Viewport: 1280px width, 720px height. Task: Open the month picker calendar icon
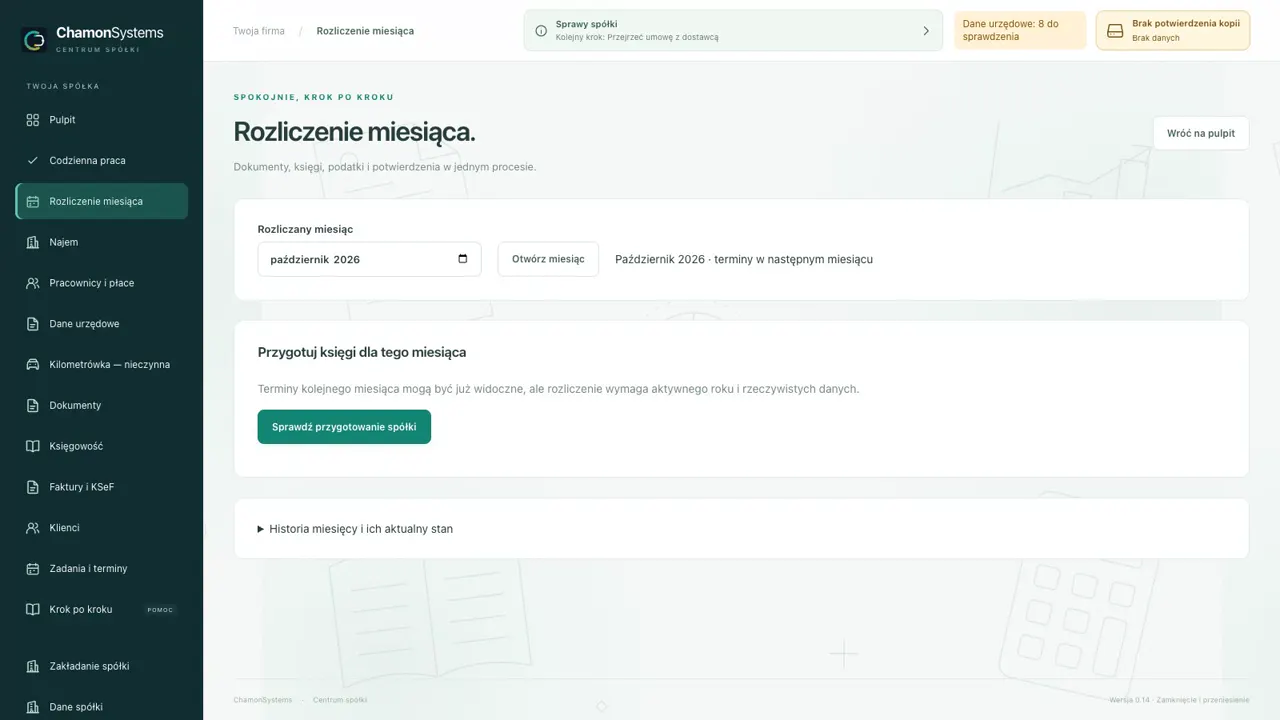tap(462, 259)
